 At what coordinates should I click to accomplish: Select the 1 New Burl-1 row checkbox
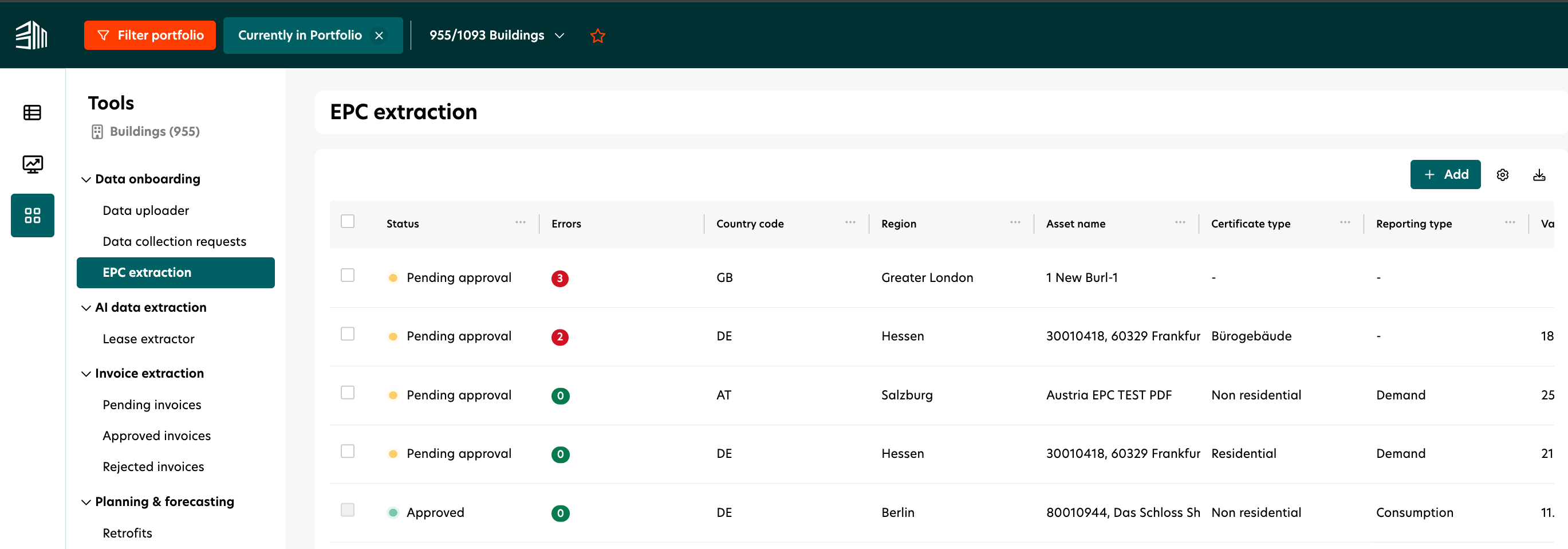(348, 276)
